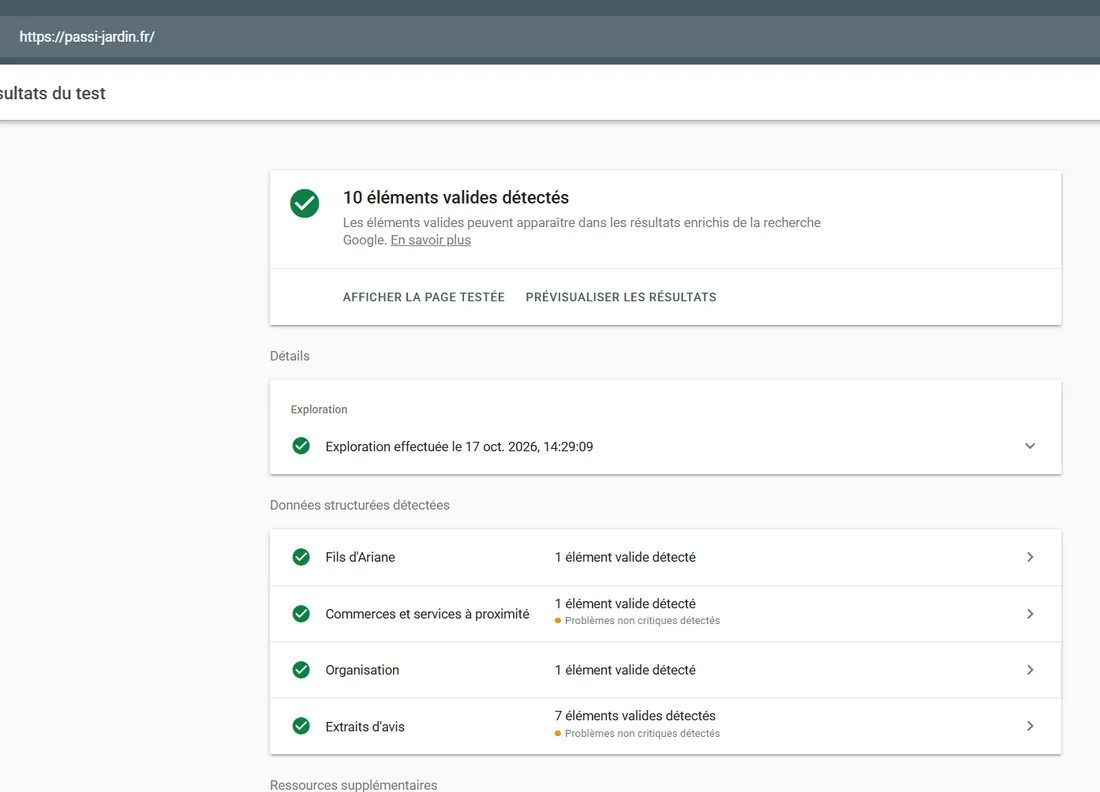The image size is (1100, 792).
Task: Click the tested URL passi-jardin.fr
Action: tap(87, 37)
